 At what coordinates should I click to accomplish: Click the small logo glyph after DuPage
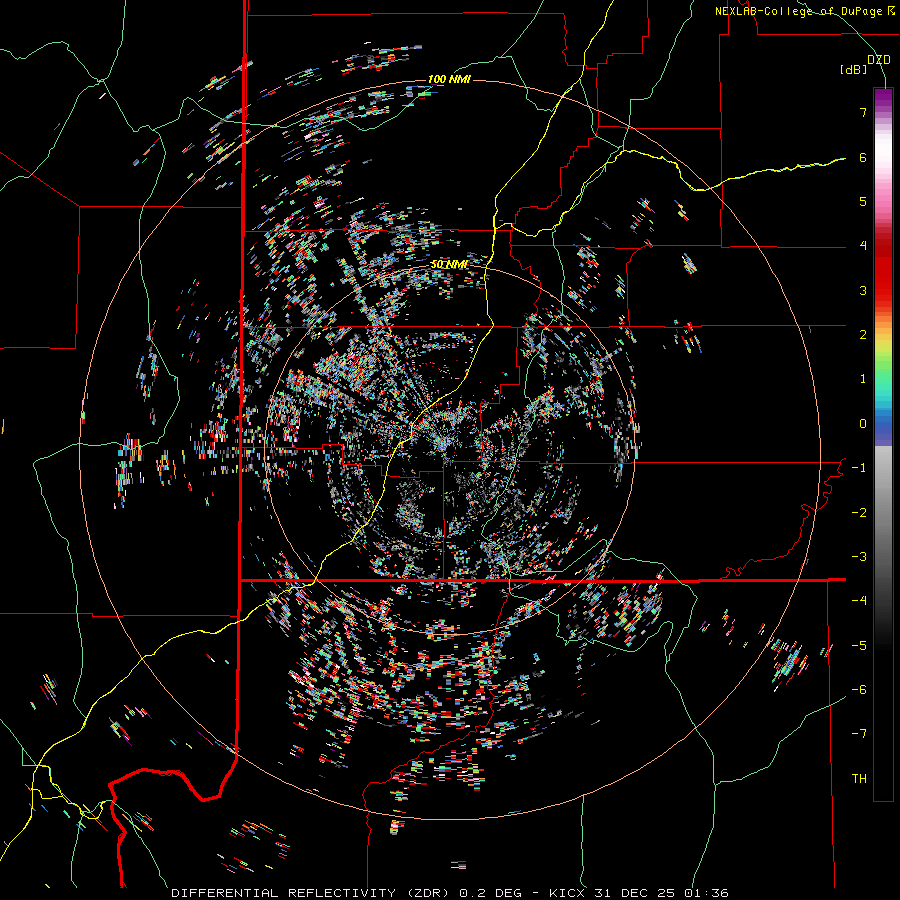(x=891, y=10)
